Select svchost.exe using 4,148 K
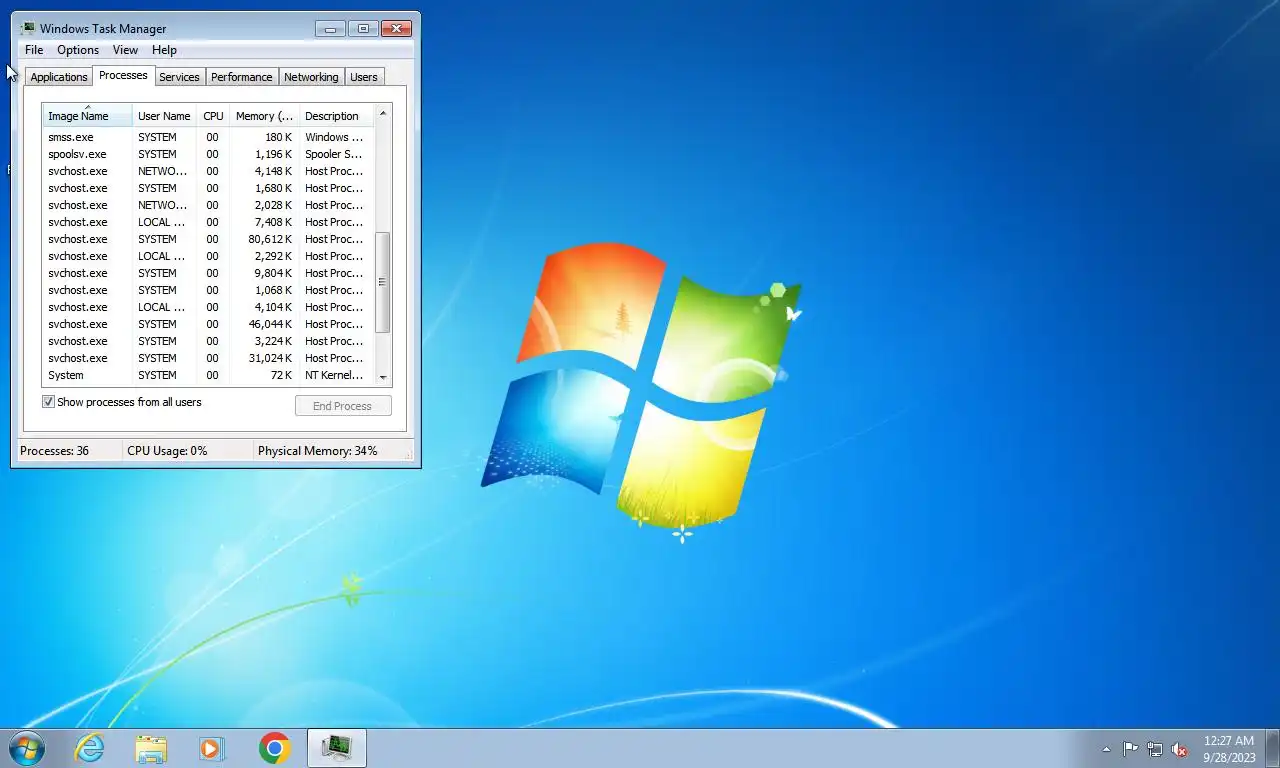The height and width of the screenshot is (768, 1280). (x=208, y=171)
